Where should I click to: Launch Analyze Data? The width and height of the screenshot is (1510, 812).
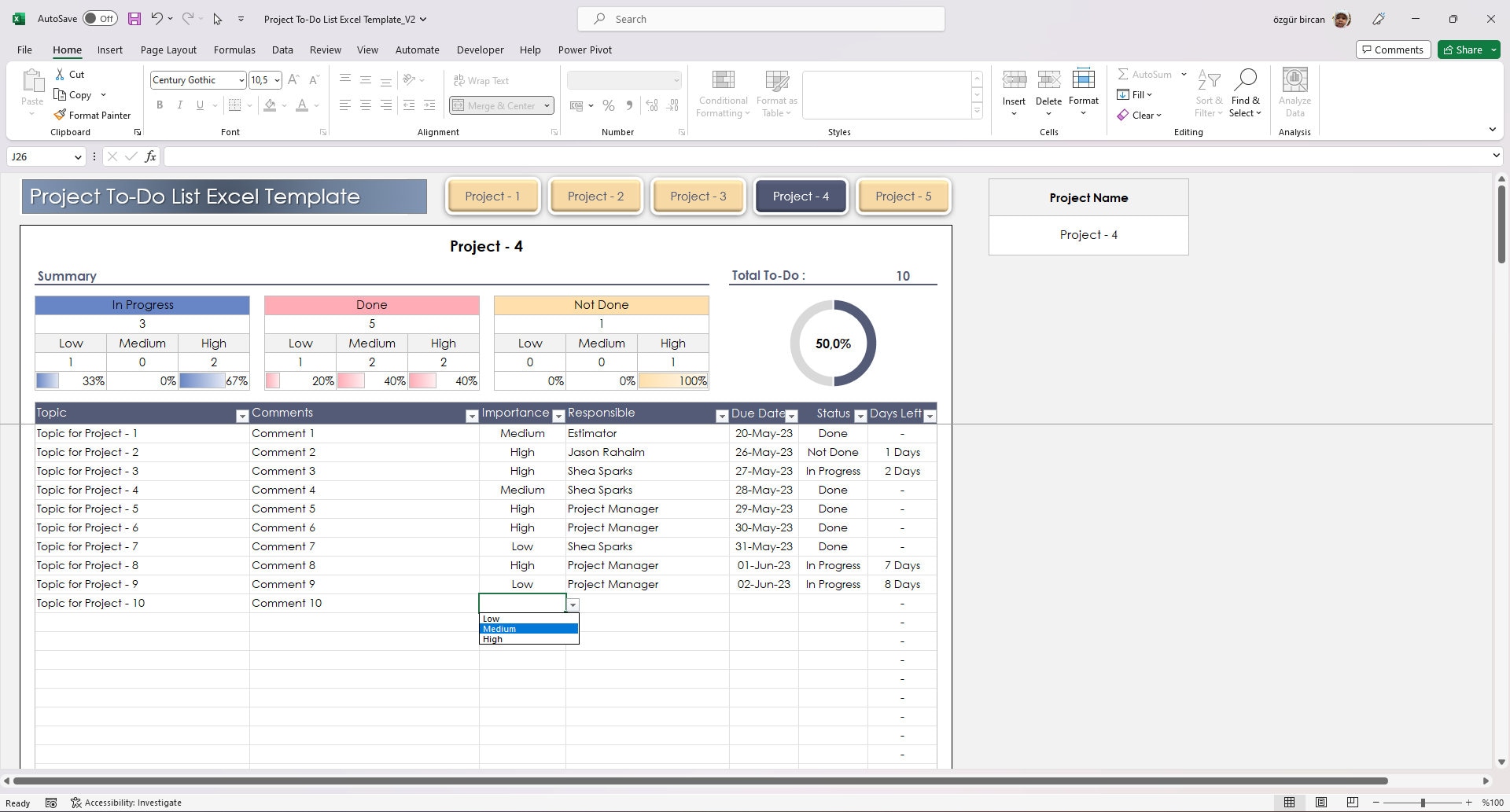(x=1295, y=93)
